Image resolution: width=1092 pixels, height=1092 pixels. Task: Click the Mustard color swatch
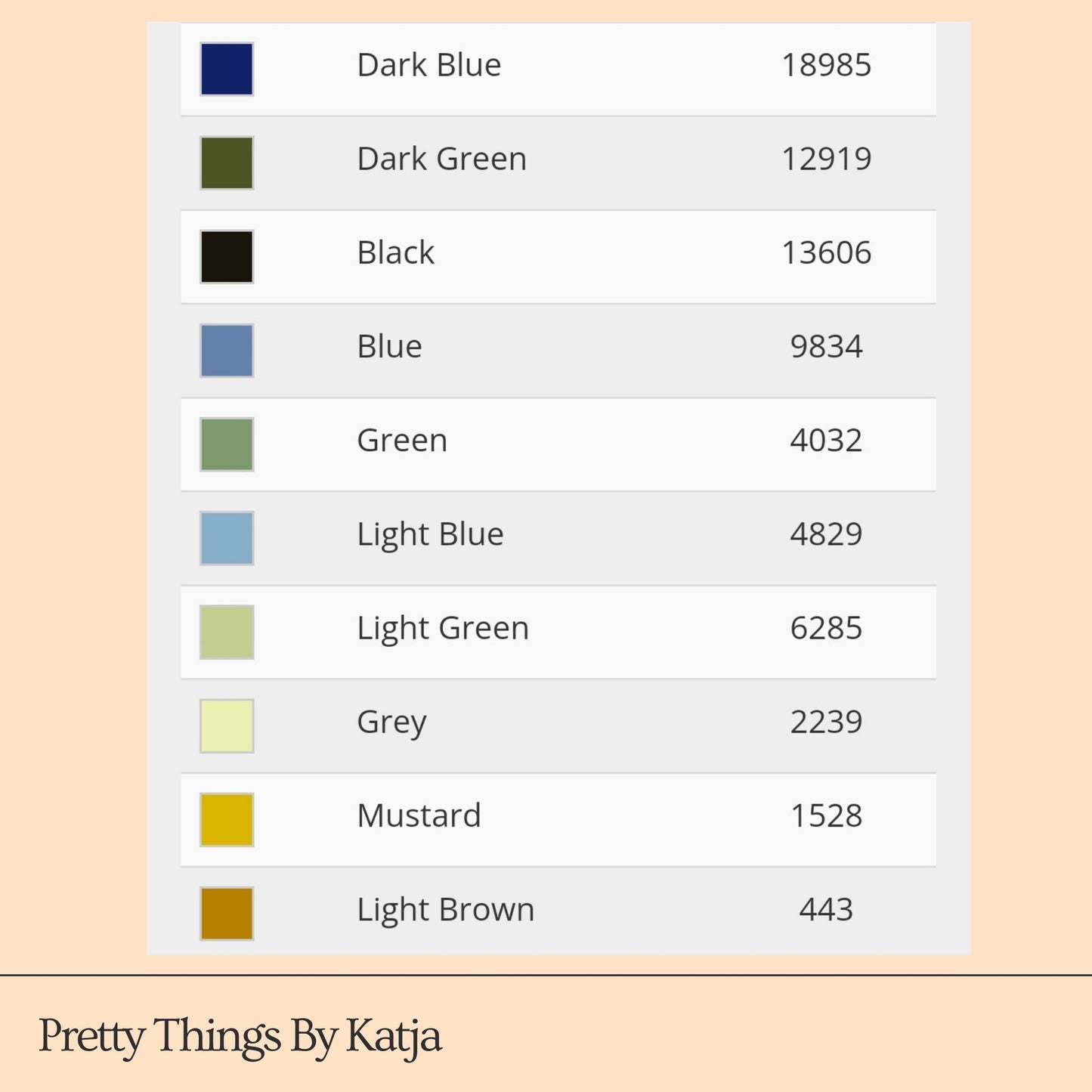(x=227, y=820)
